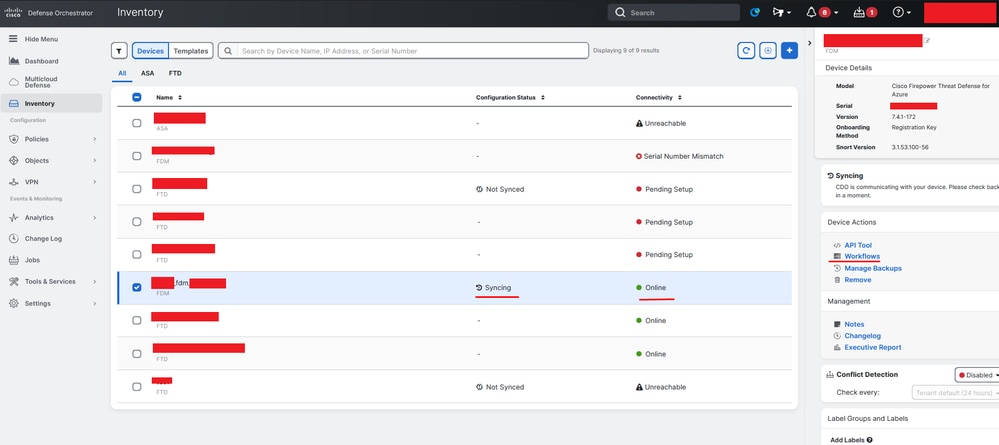Check the last FTD Unreachable row
The width and height of the screenshot is (999, 445).
[136, 387]
